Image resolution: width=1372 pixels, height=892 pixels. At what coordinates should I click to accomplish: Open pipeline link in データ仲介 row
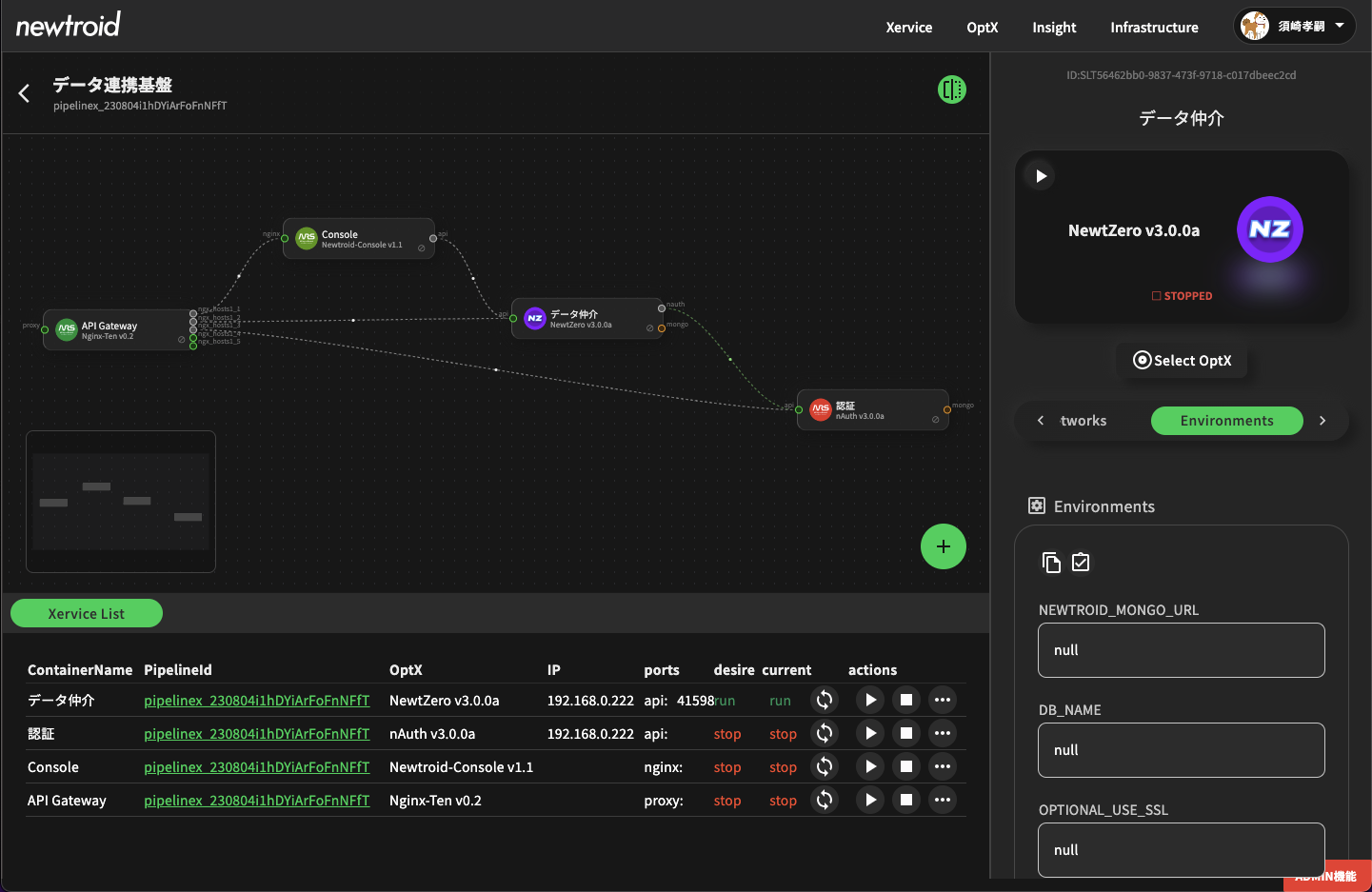[x=257, y=701]
